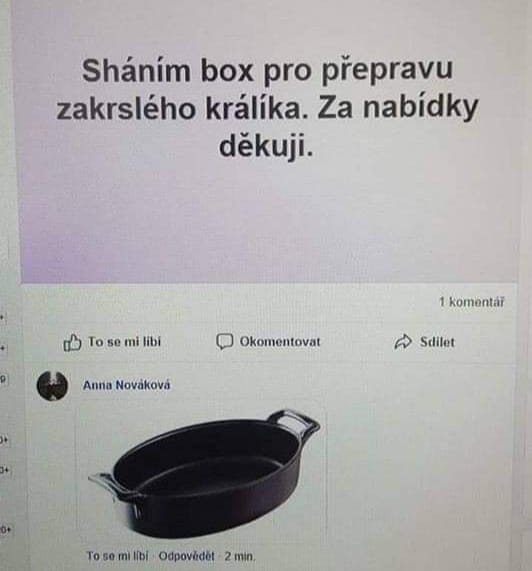Choose the "Sdílet" label to share the post
This screenshot has height=571, width=532.
pos(437,342)
